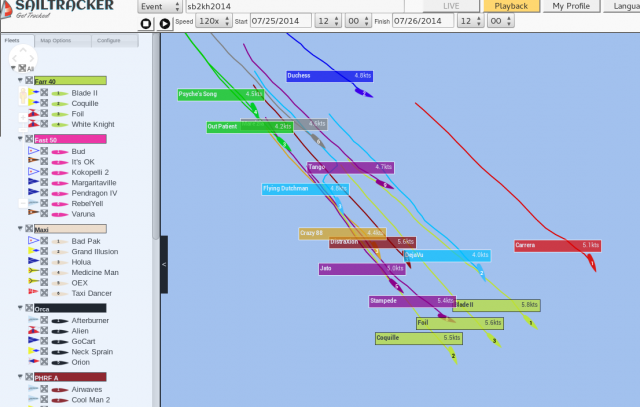This screenshot has height=407, width=640.
Task: Select the Duchess boat label on map
Action: (x=329, y=76)
